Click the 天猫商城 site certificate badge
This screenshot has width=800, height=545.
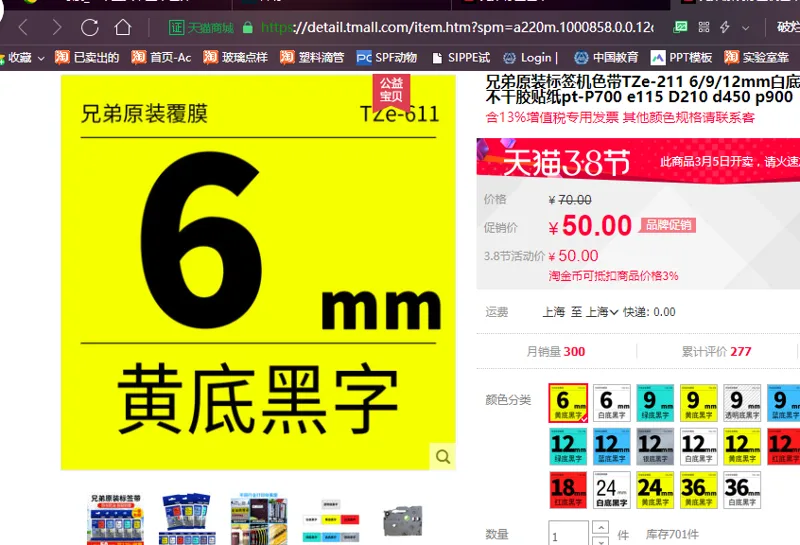(x=202, y=27)
